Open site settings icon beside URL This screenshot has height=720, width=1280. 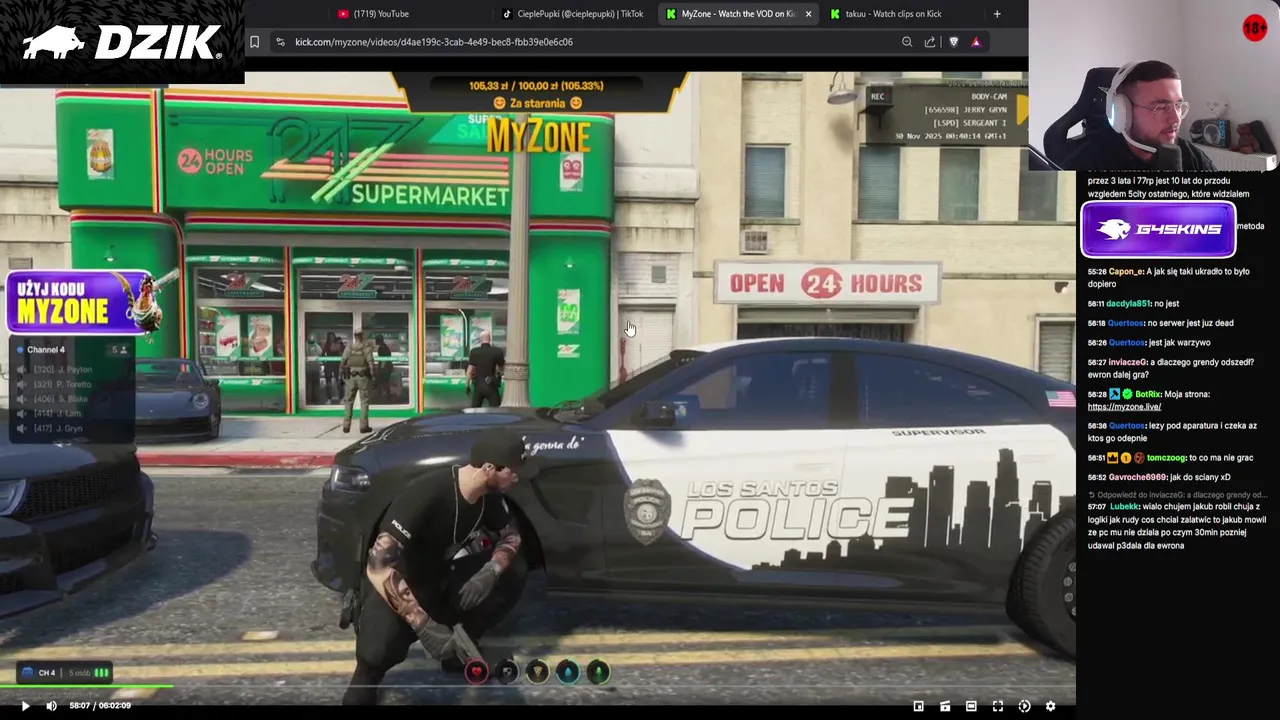280,42
